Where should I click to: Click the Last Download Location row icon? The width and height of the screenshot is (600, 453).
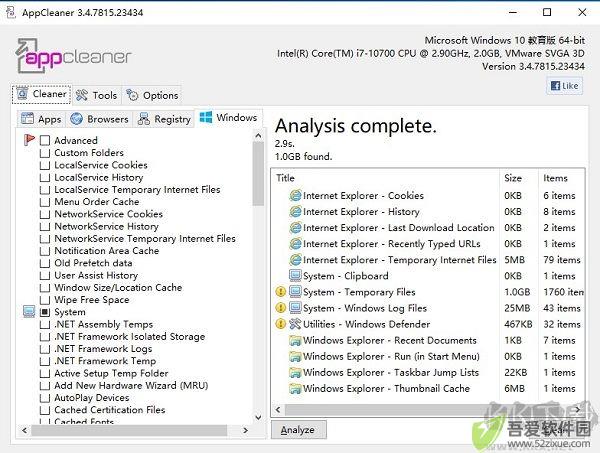(295, 228)
